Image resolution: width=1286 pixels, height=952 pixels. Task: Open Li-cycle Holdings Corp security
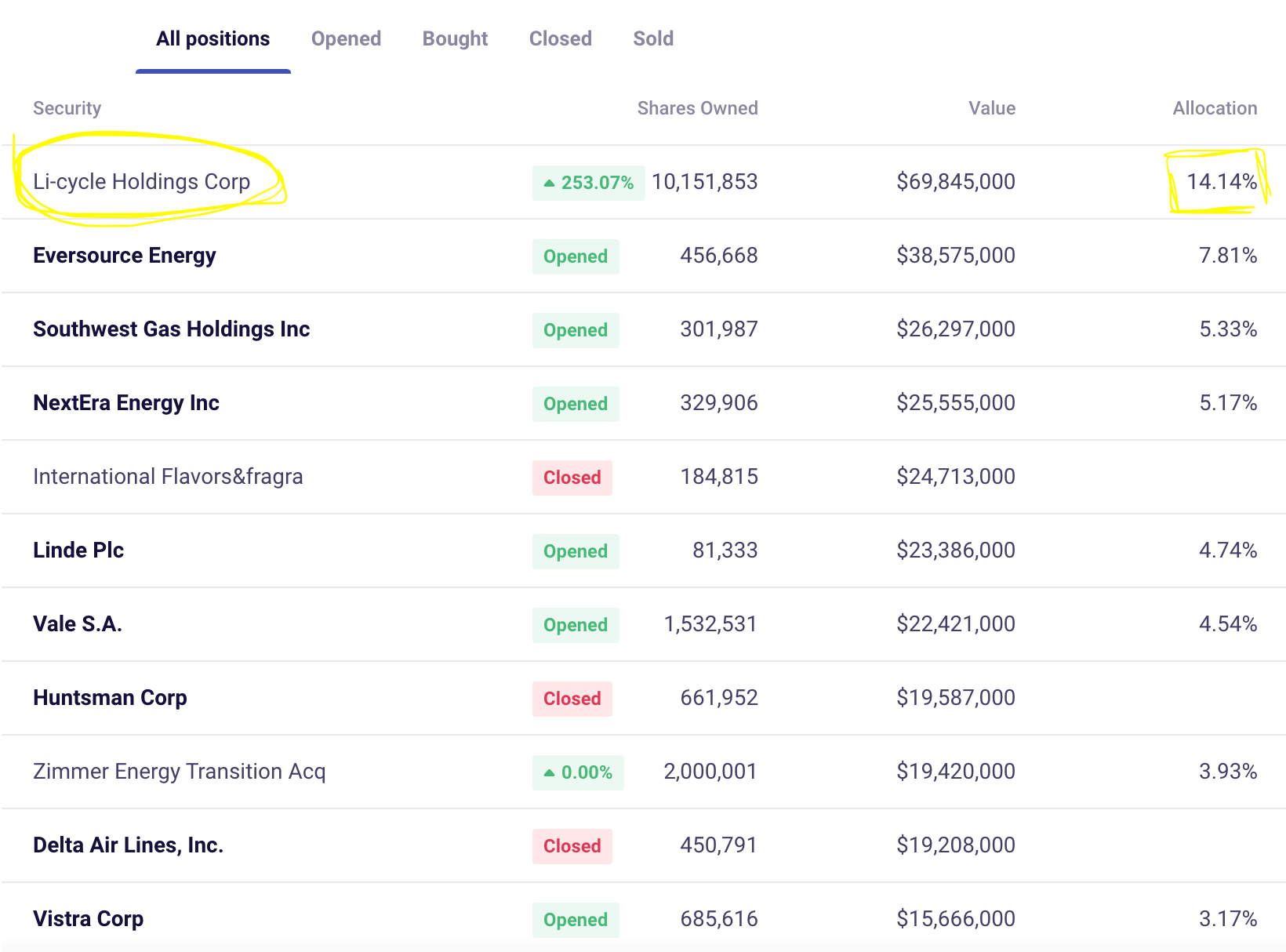[x=142, y=181]
